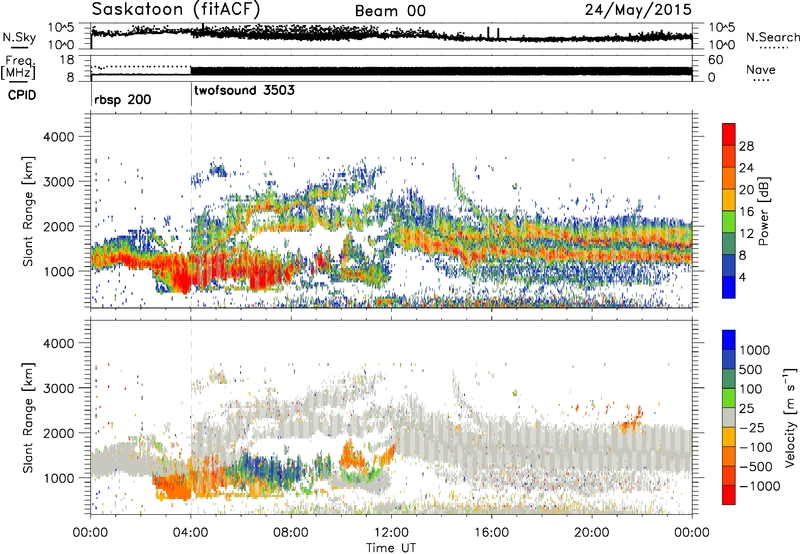Click the '18' frequency axis tick label
The image size is (800, 554).
tap(67, 60)
